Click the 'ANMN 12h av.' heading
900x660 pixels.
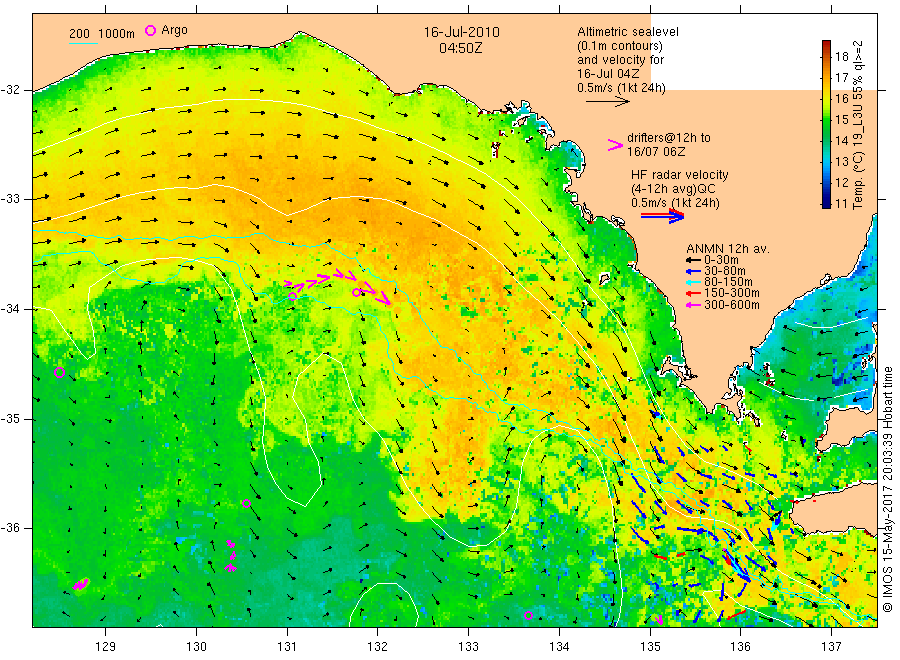pos(728,249)
